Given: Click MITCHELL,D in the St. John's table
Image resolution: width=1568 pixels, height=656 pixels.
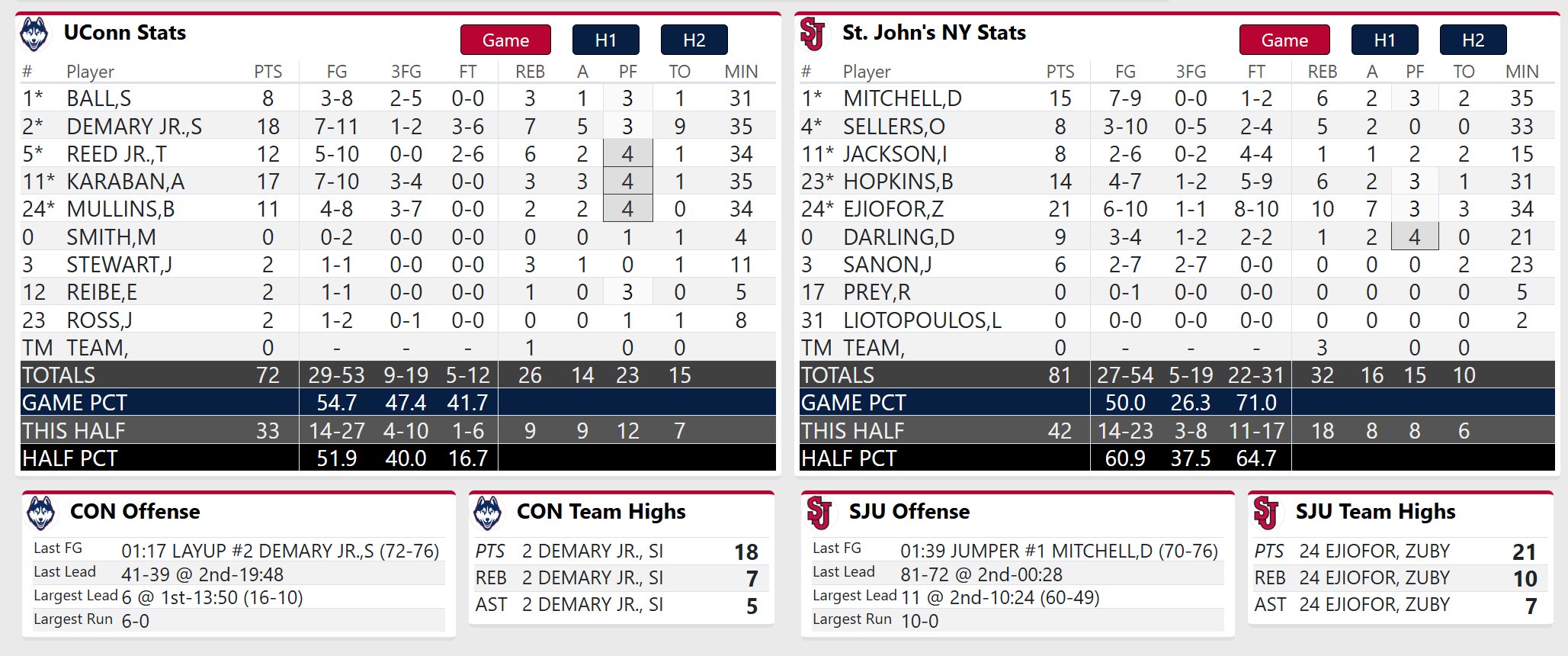Looking at the screenshot, I should click(x=902, y=98).
